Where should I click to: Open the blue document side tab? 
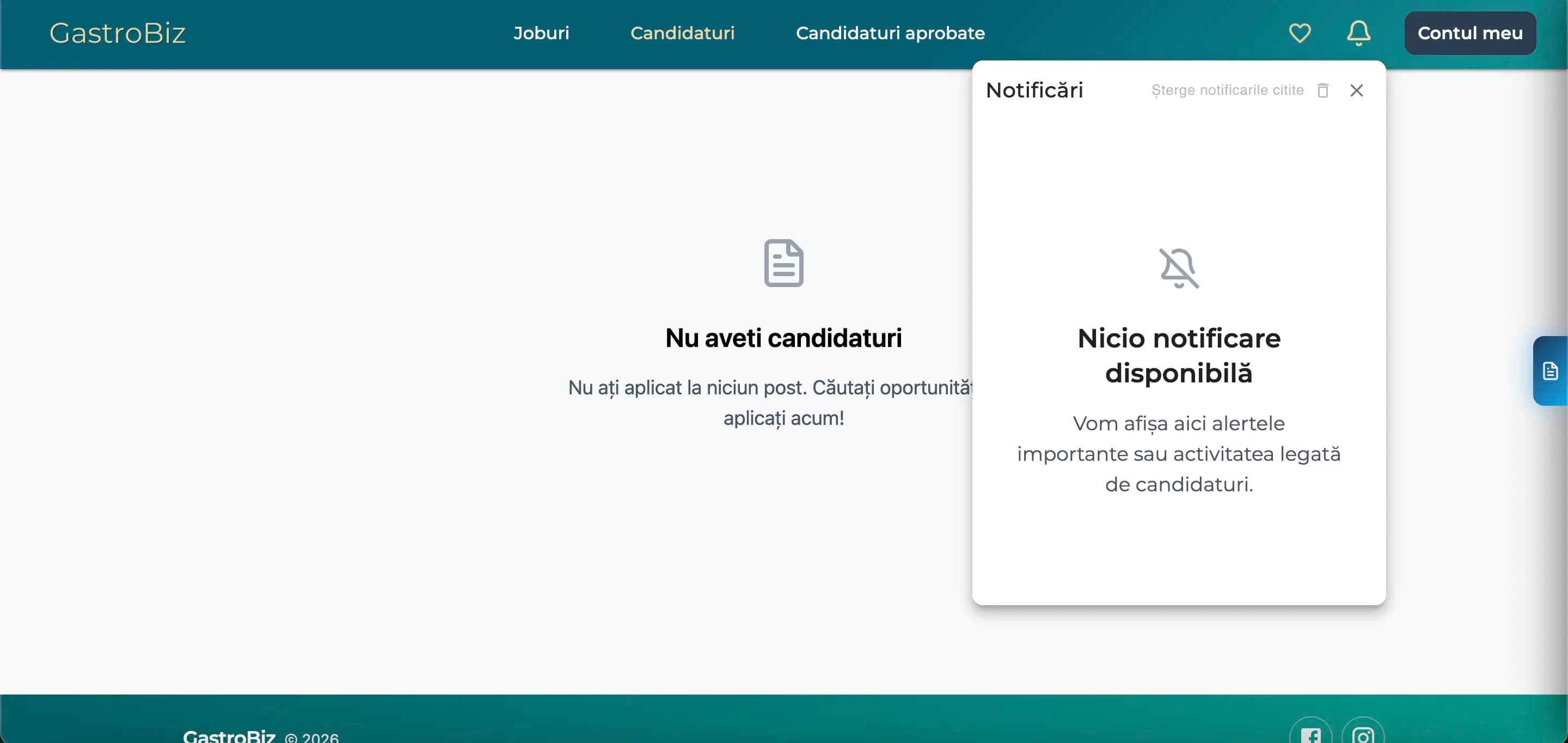coord(1551,371)
